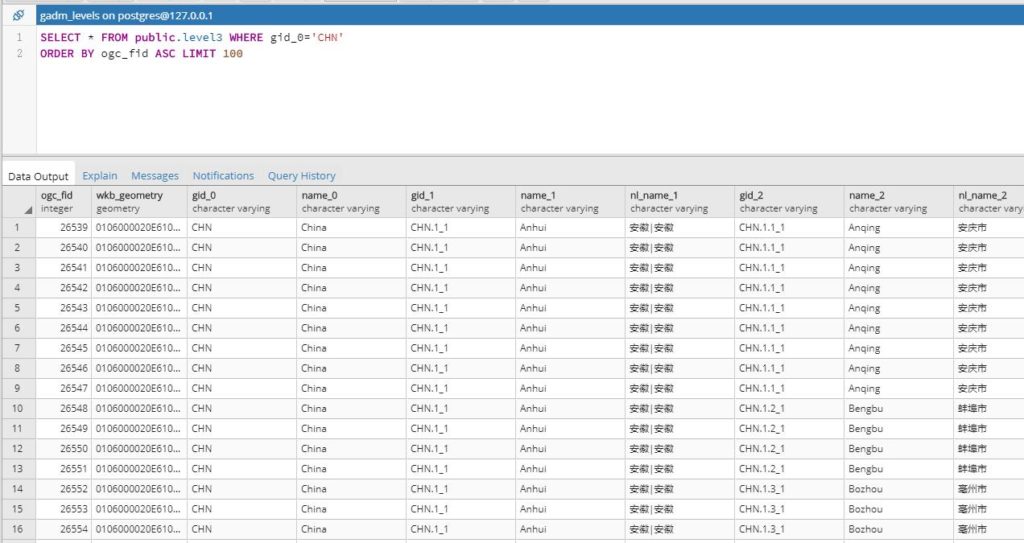Show the Query History tab
The image size is (1024, 543).
(301, 176)
